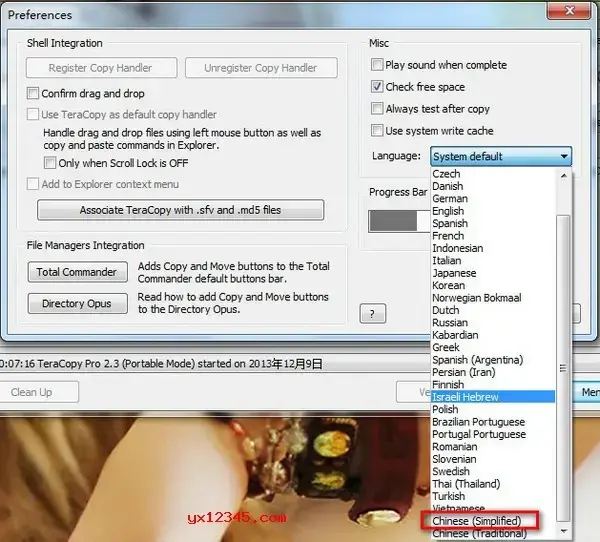Select Indonesian language entry
This screenshot has height=542, width=600.
(x=493, y=248)
